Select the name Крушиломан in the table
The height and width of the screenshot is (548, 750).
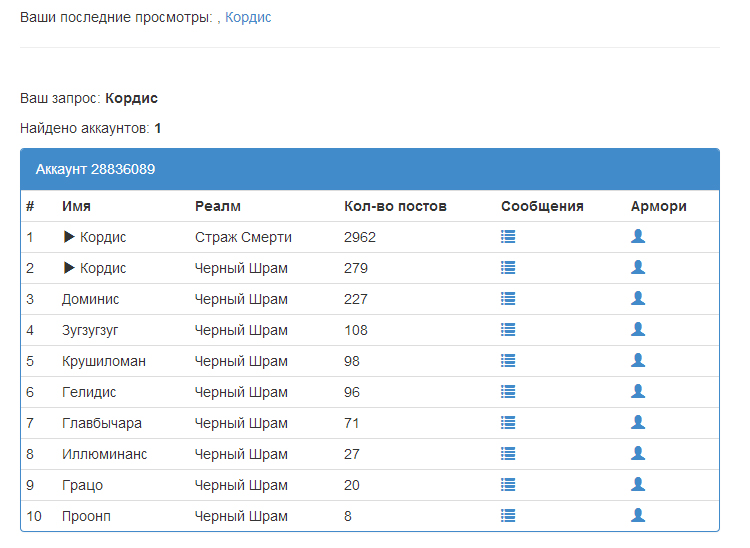(104, 362)
